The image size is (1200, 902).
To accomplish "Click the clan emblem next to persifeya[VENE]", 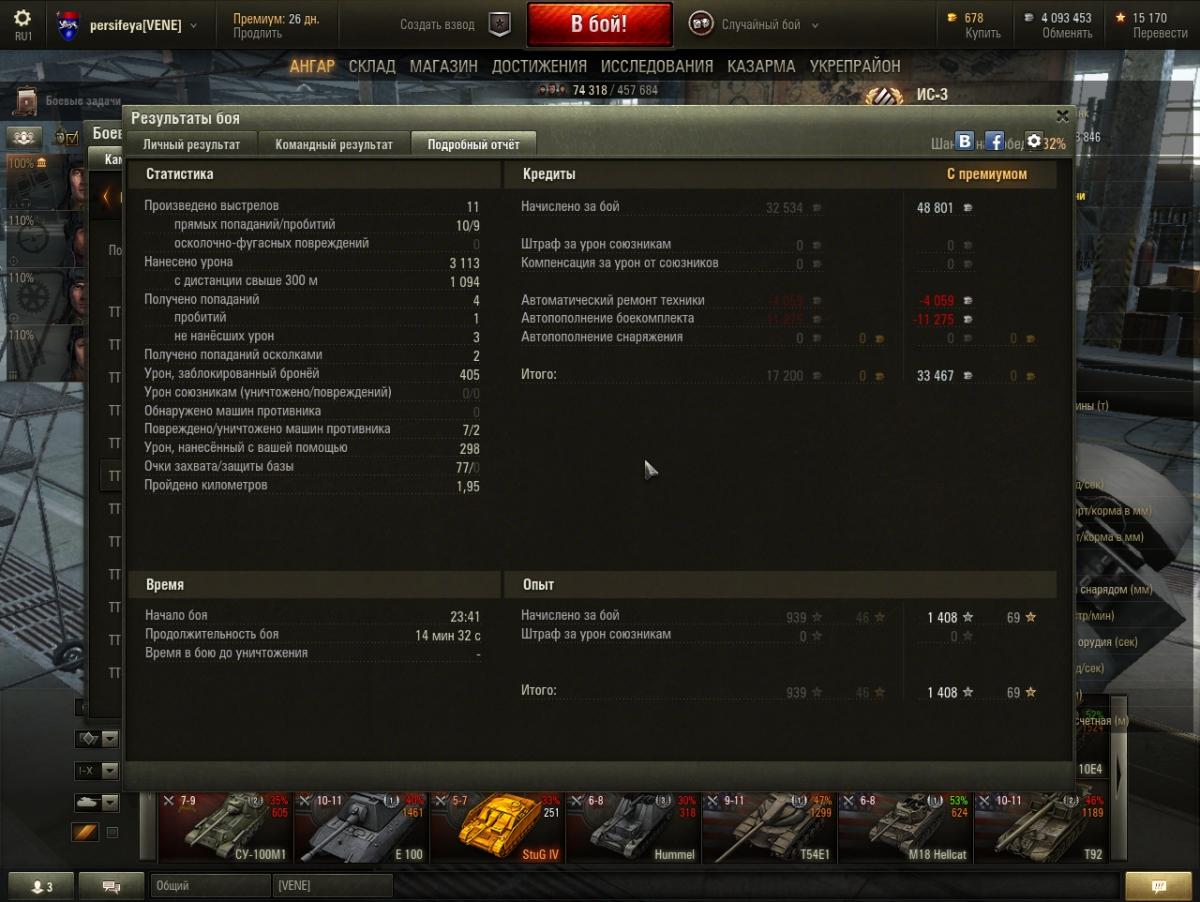I will pos(68,24).
